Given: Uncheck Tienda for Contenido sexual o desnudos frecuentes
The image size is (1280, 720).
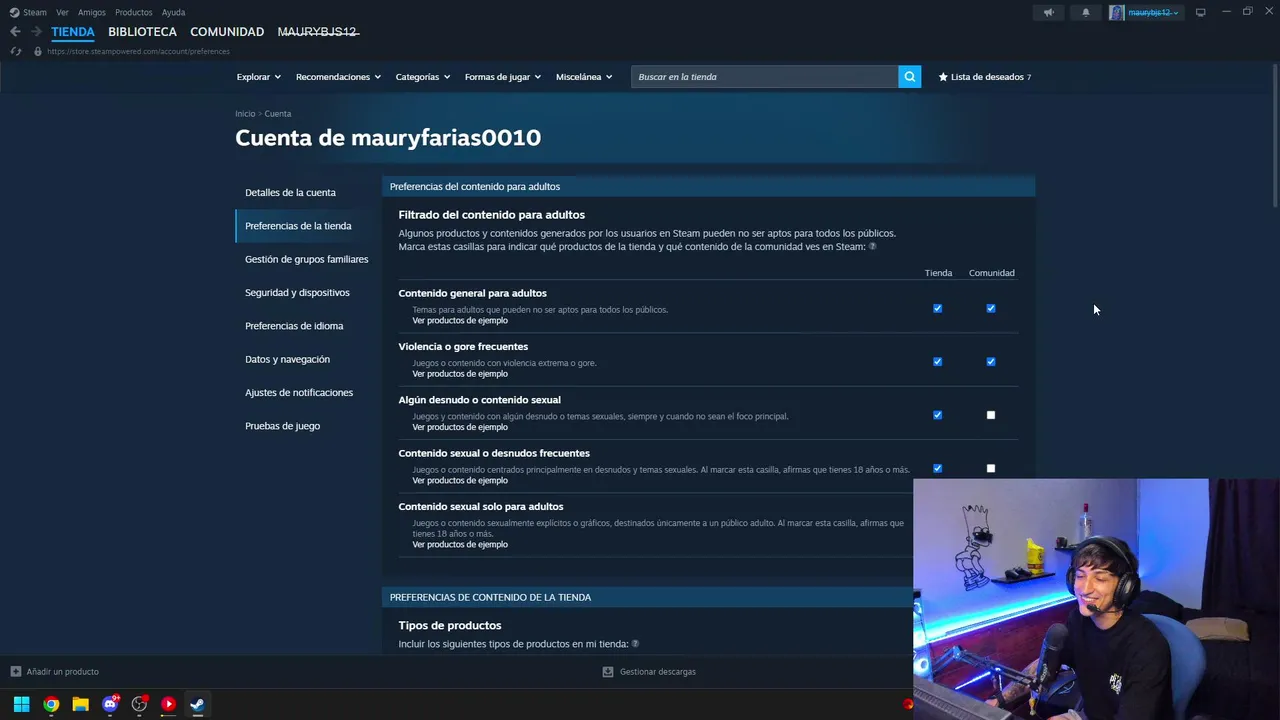Looking at the screenshot, I should pos(937,468).
